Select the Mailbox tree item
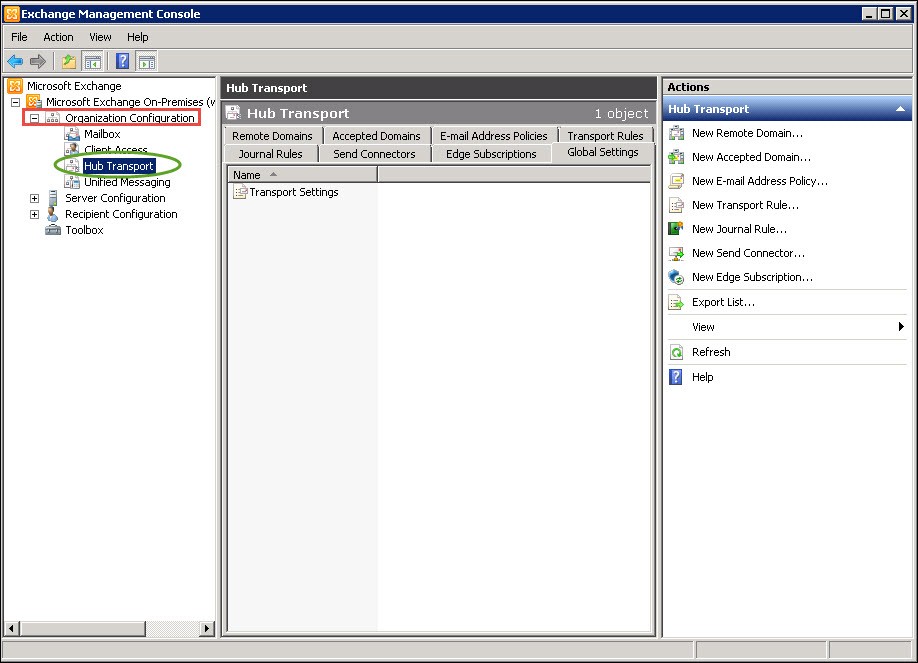918x663 pixels. click(x=102, y=134)
